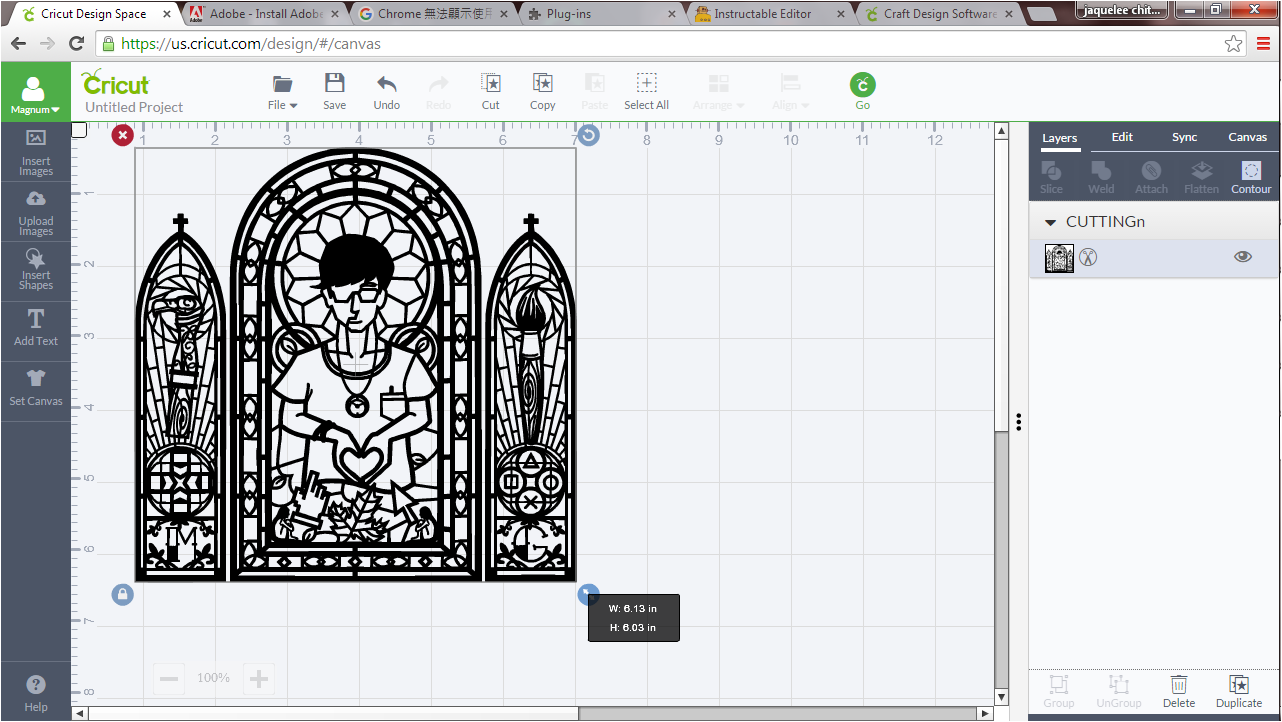
Task: Switch to the Canvas tab
Action: (x=1248, y=137)
